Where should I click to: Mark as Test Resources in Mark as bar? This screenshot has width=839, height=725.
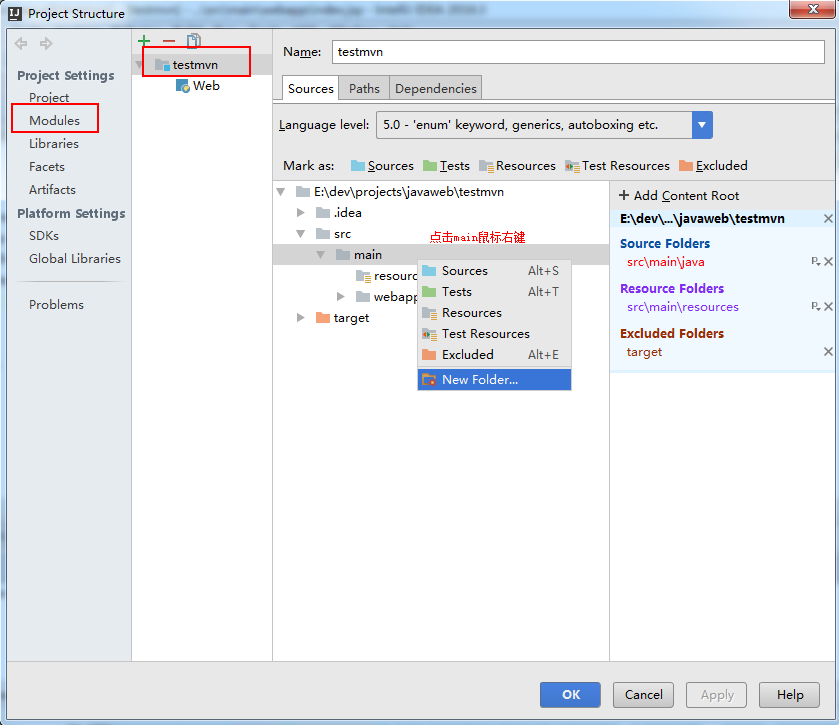tap(617, 166)
